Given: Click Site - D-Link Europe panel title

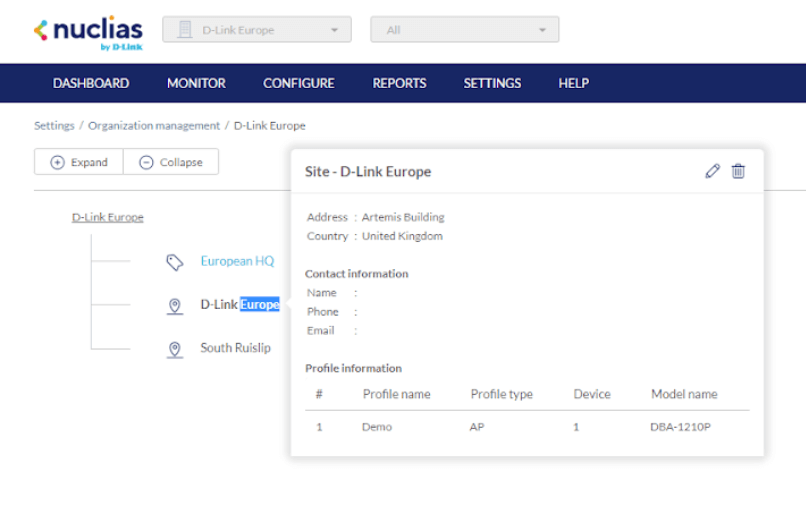Looking at the screenshot, I should pyautogui.click(x=368, y=172).
